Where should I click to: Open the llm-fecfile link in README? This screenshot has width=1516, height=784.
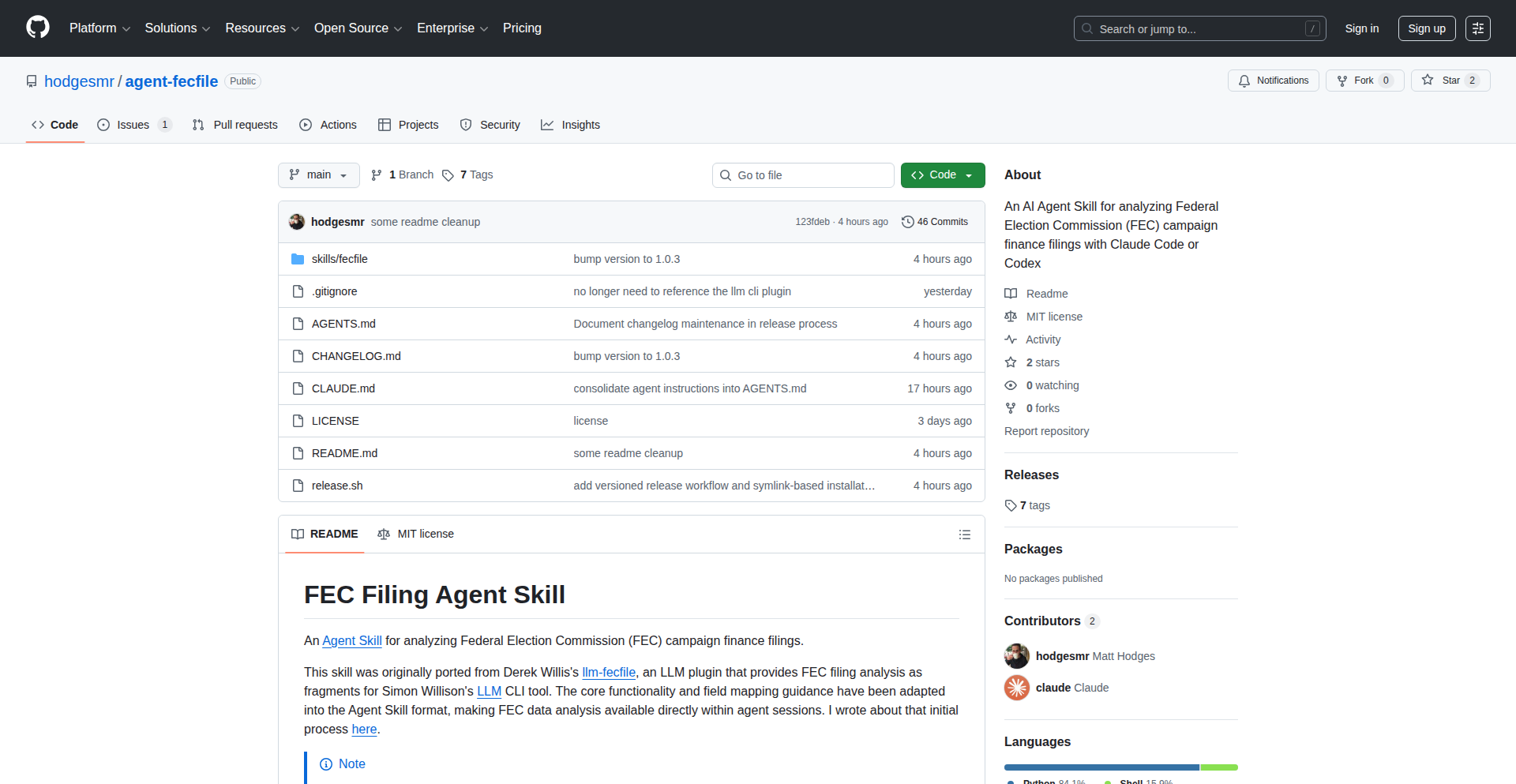pos(608,673)
